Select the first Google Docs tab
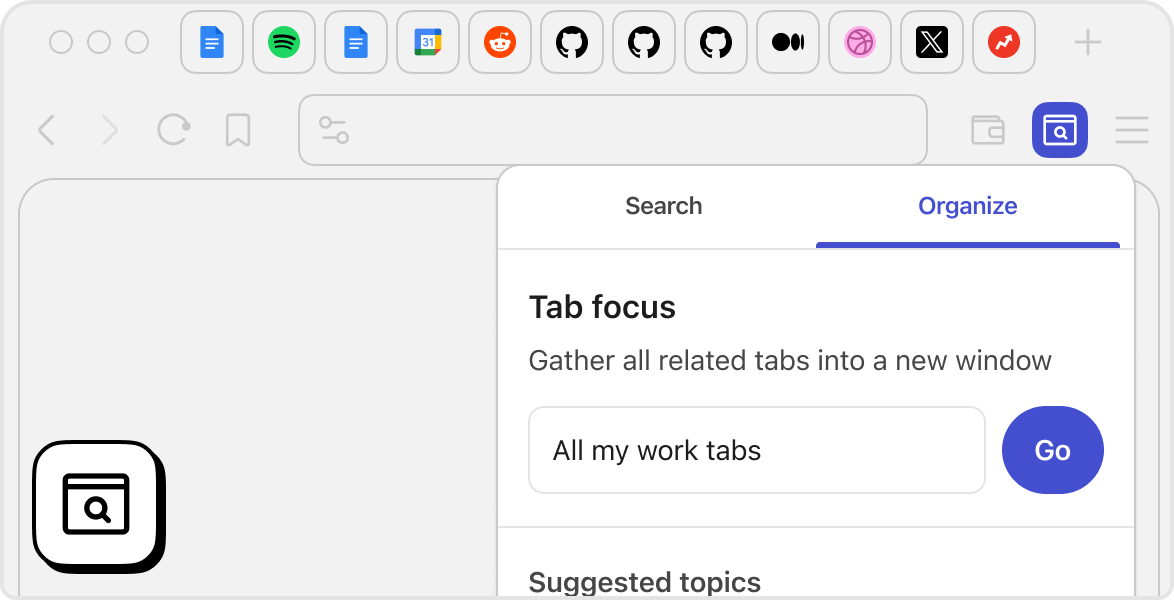Screen dimensions: 1174x600 tap(212, 42)
